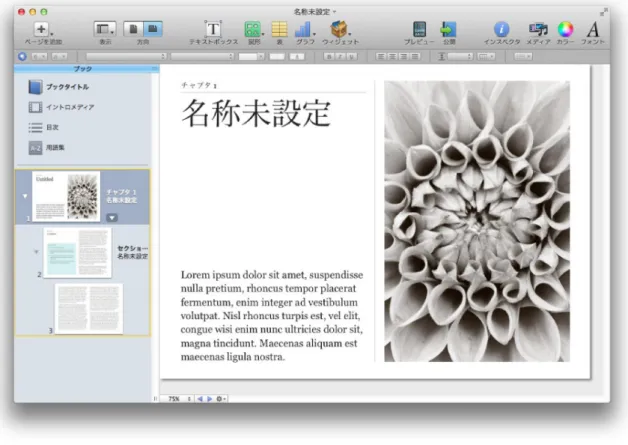
Task: Select 用語集 glossary in the sidebar
Action: click(x=55, y=147)
